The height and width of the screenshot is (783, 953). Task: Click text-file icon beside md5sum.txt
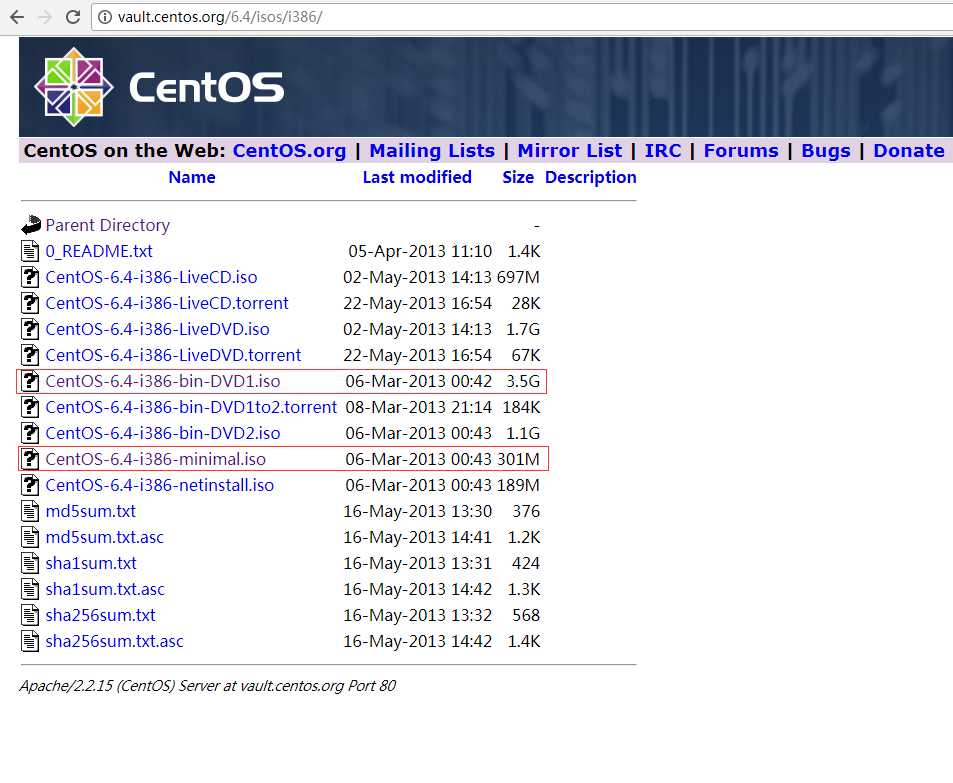click(x=30, y=511)
